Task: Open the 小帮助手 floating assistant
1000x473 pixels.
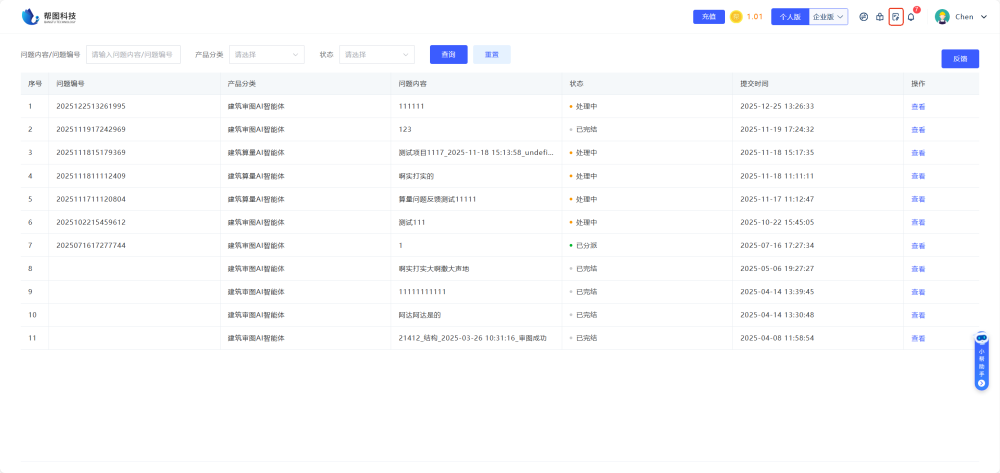Action: (981, 361)
